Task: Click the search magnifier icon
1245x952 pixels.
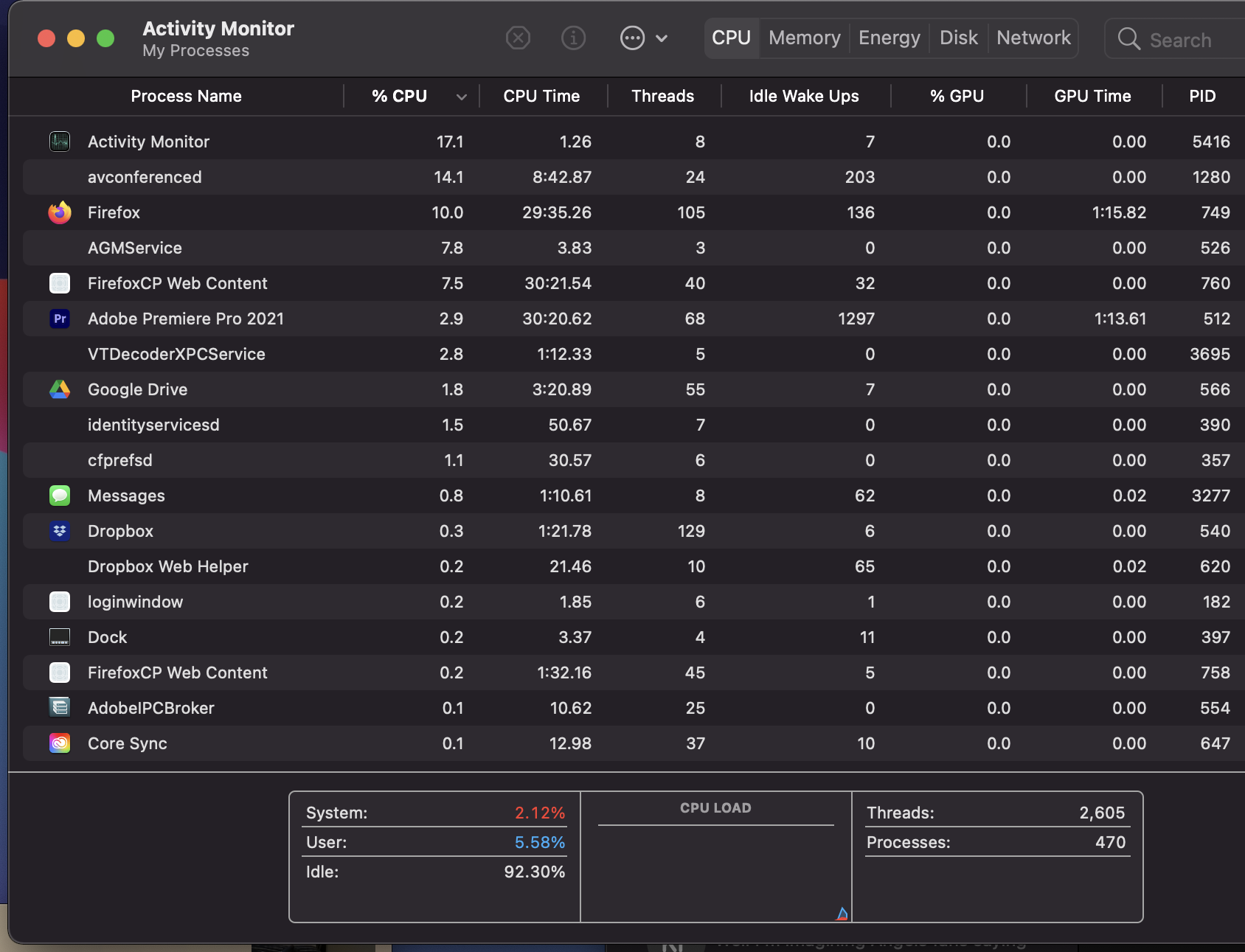Action: tap(1128, 38)
